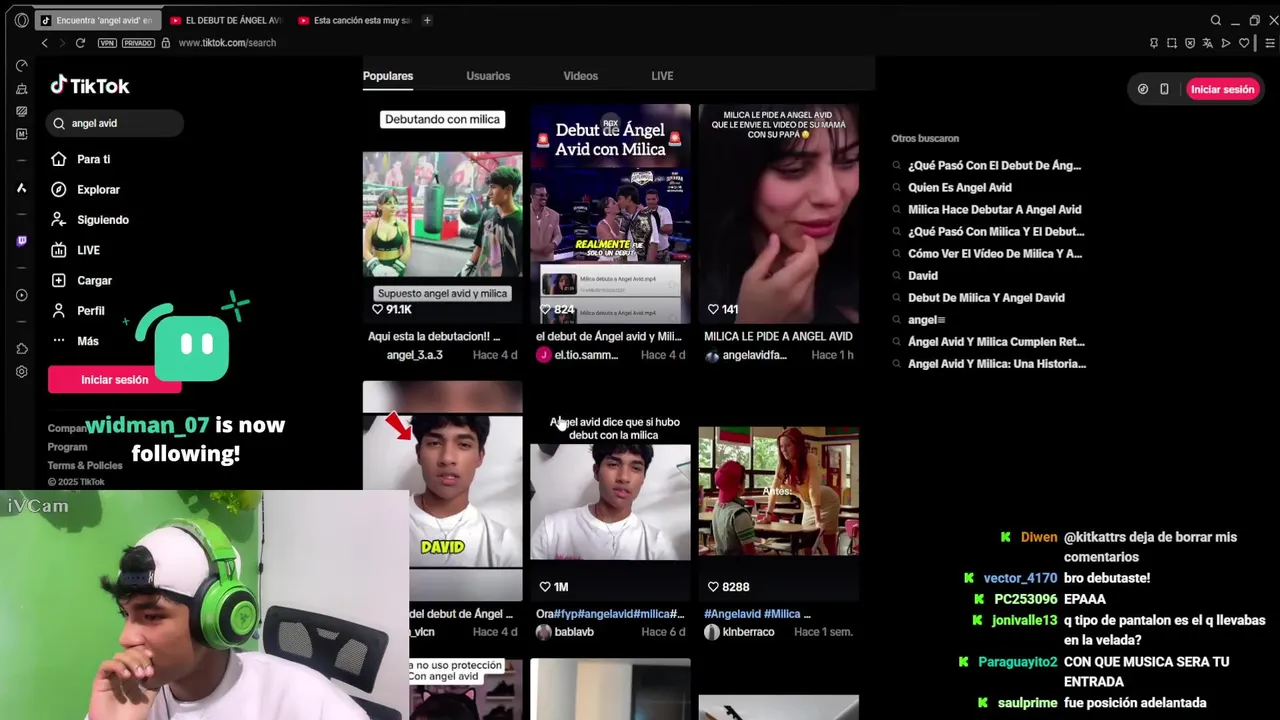
Task: Toggle the VPN badge in address bar
Action: point(107,43)
